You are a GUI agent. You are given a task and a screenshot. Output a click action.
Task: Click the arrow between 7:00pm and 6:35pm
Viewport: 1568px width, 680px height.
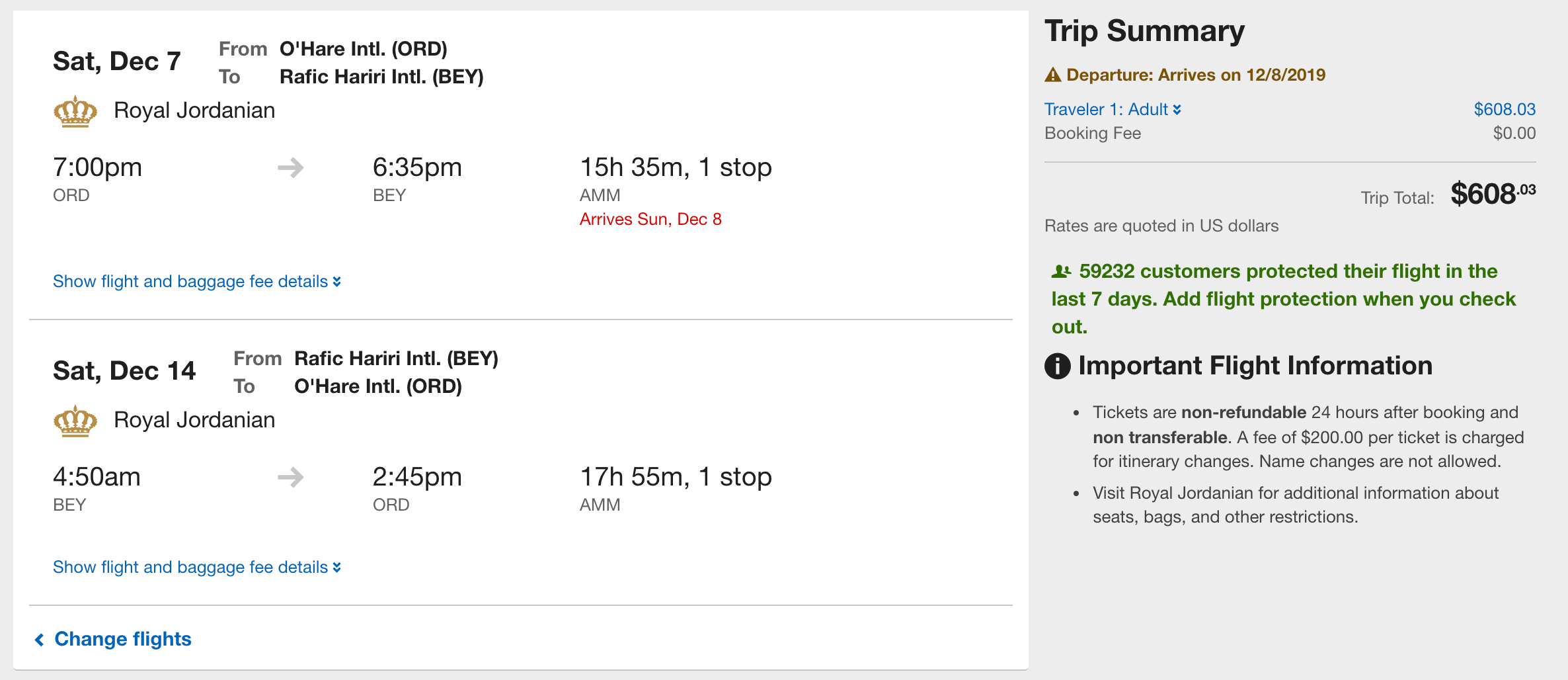[x=291, y=168]
